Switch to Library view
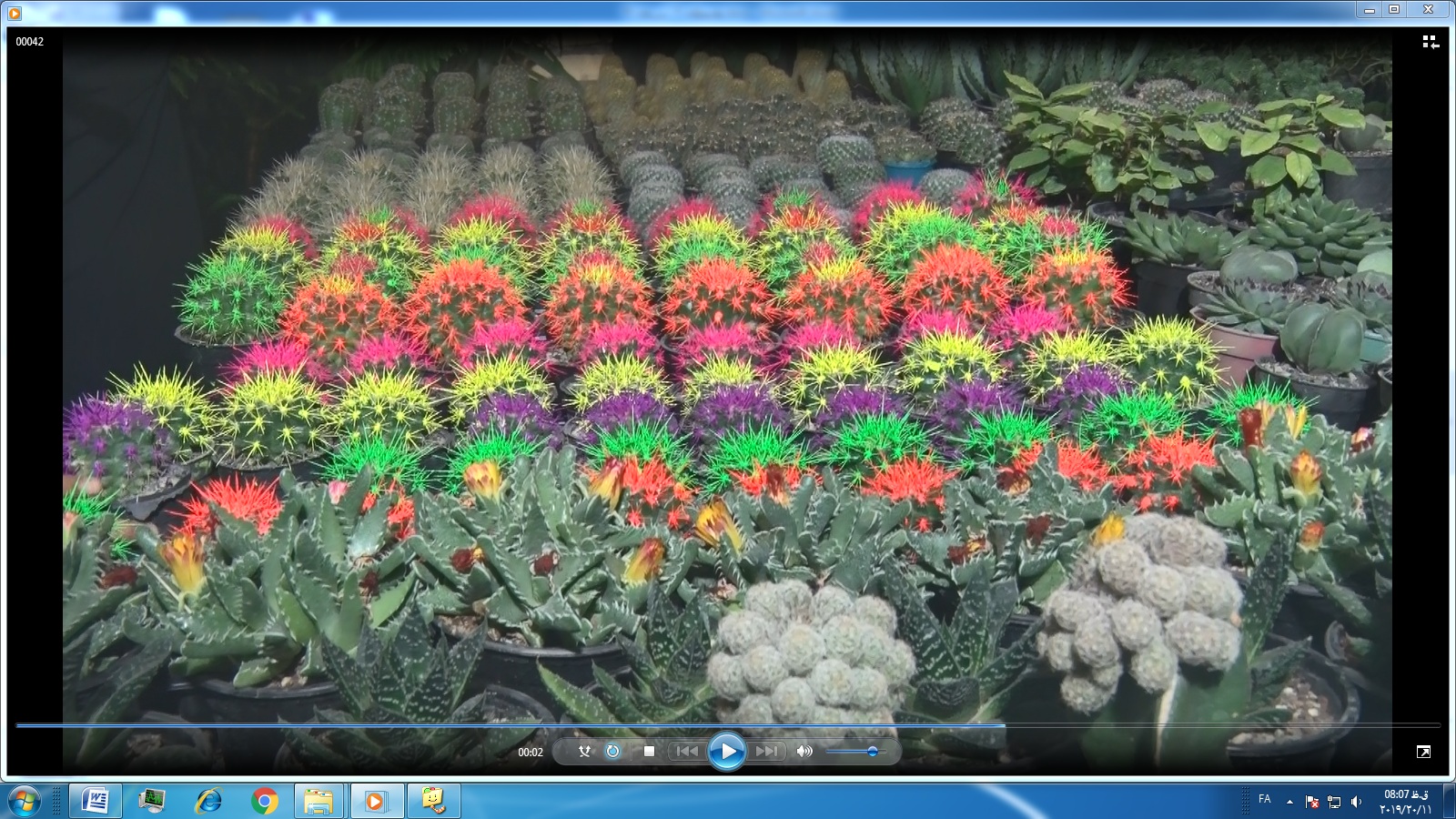Image resolution: width=1456 pixels, height=819 pixels. (x=1430, y=42)
